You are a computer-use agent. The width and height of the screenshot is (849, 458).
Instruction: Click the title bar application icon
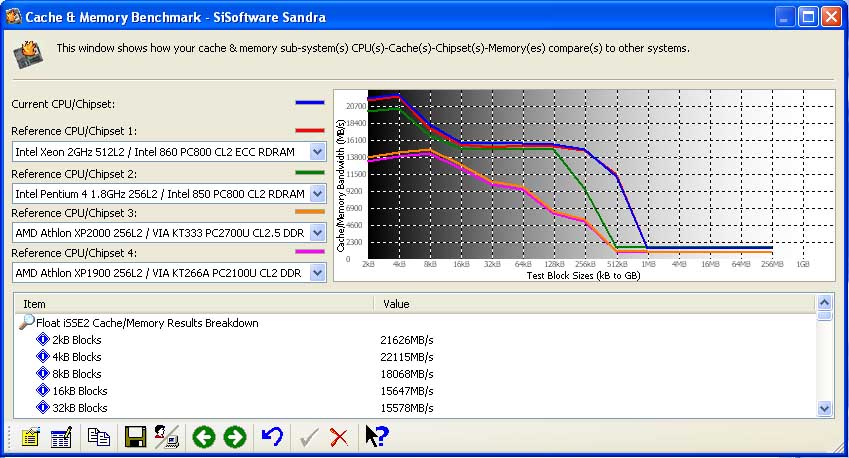(14, 17)
